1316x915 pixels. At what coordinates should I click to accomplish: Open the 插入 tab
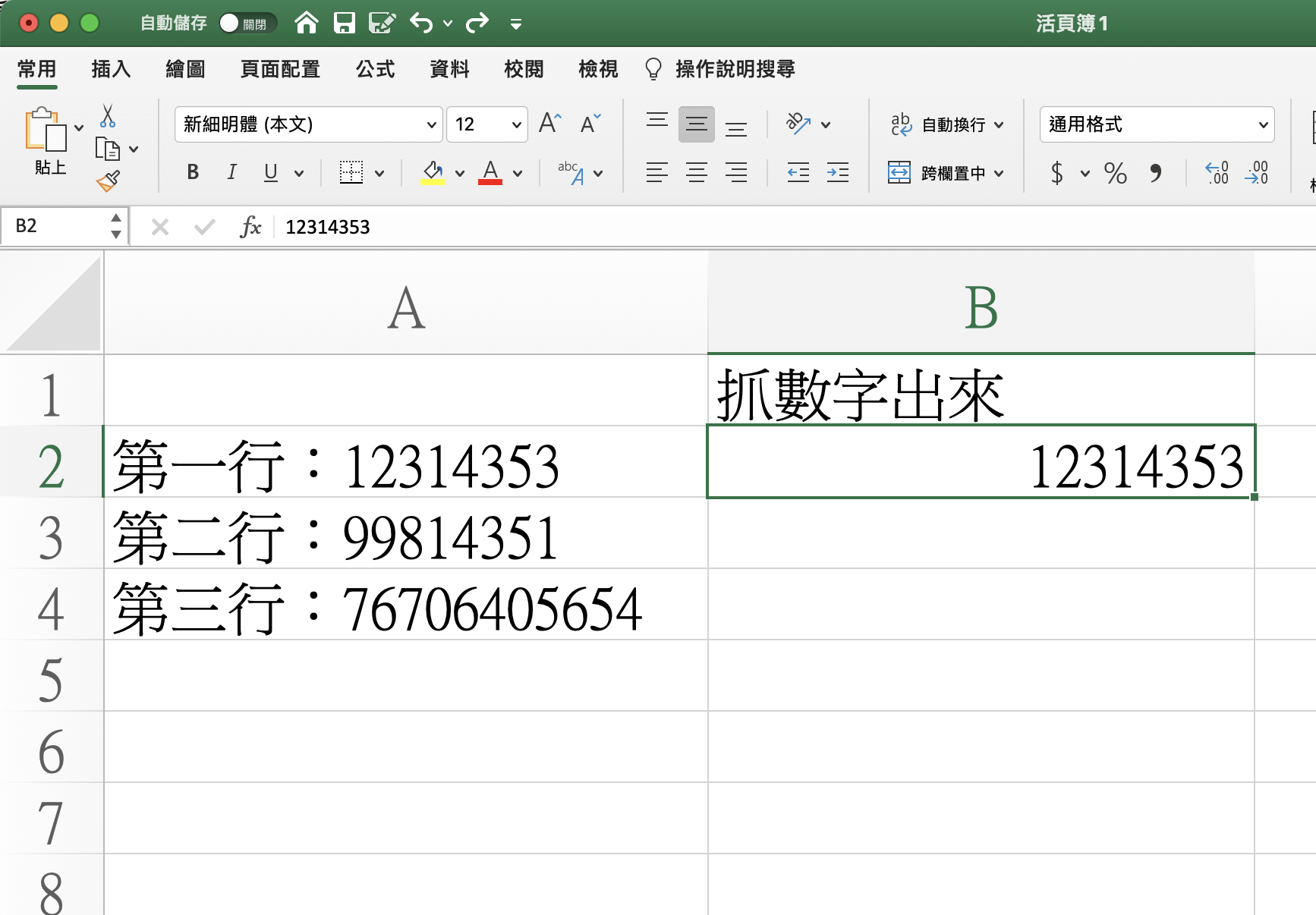(111, 69)
